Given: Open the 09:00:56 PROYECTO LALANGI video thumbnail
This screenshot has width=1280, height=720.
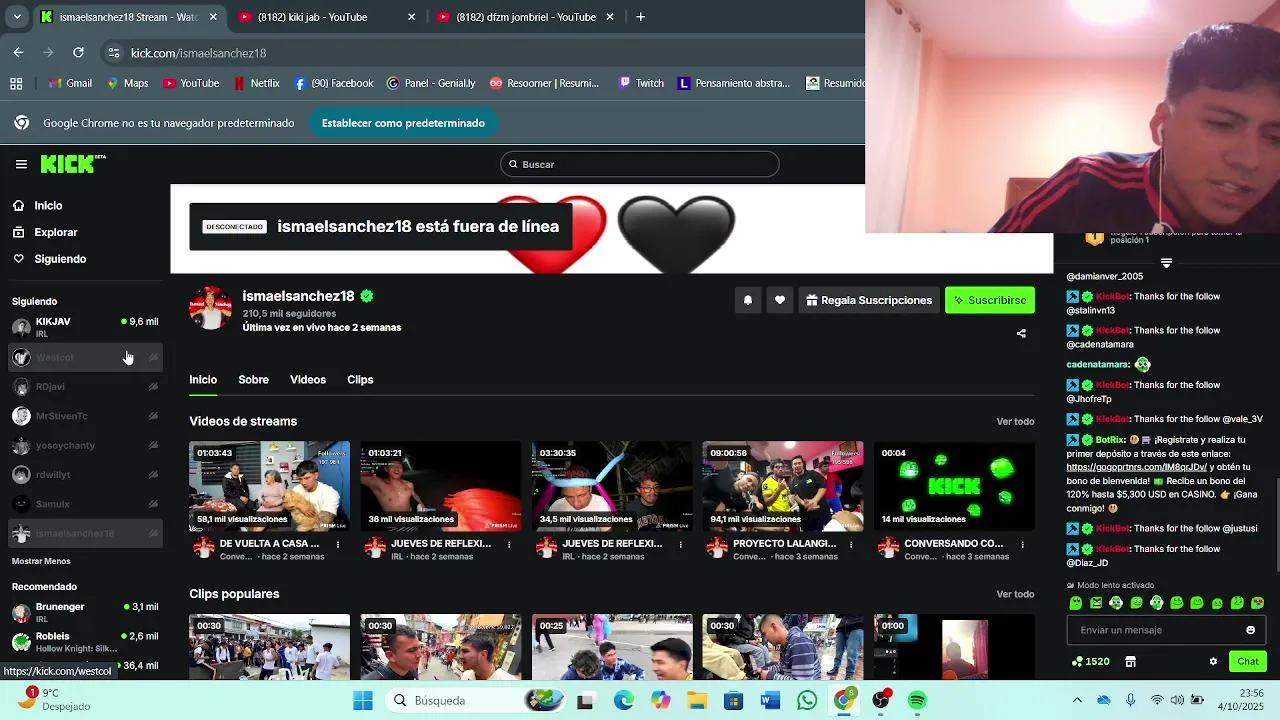Looking at the screenshot, I should (782, 486).
